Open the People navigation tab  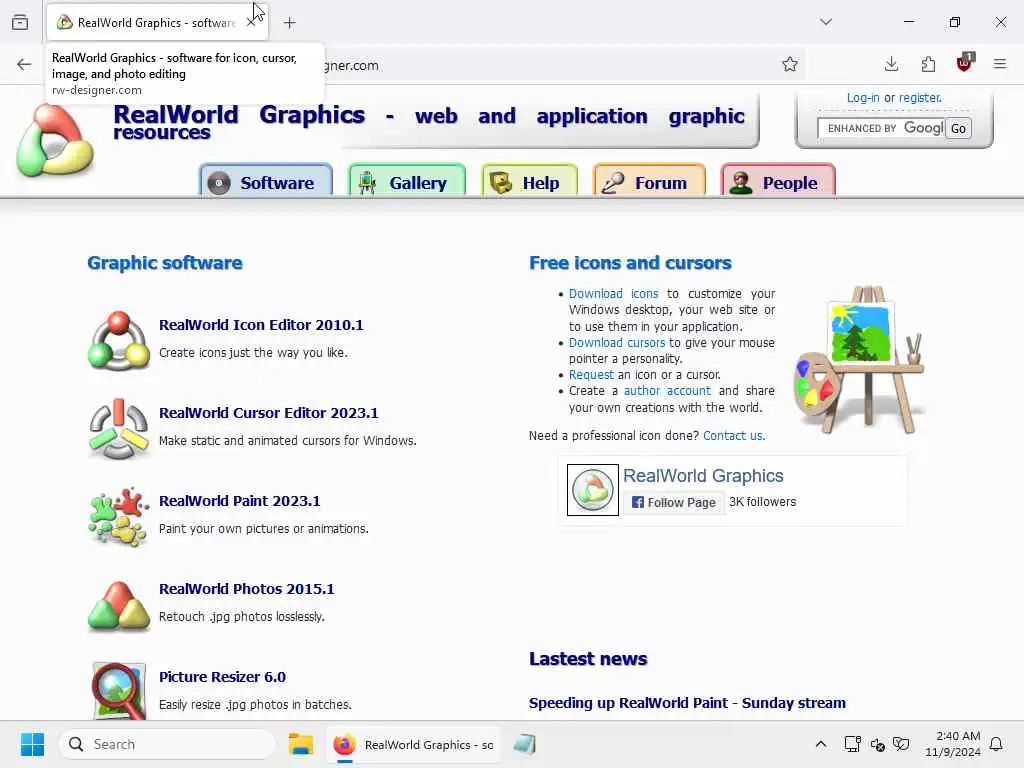[778, 180]
